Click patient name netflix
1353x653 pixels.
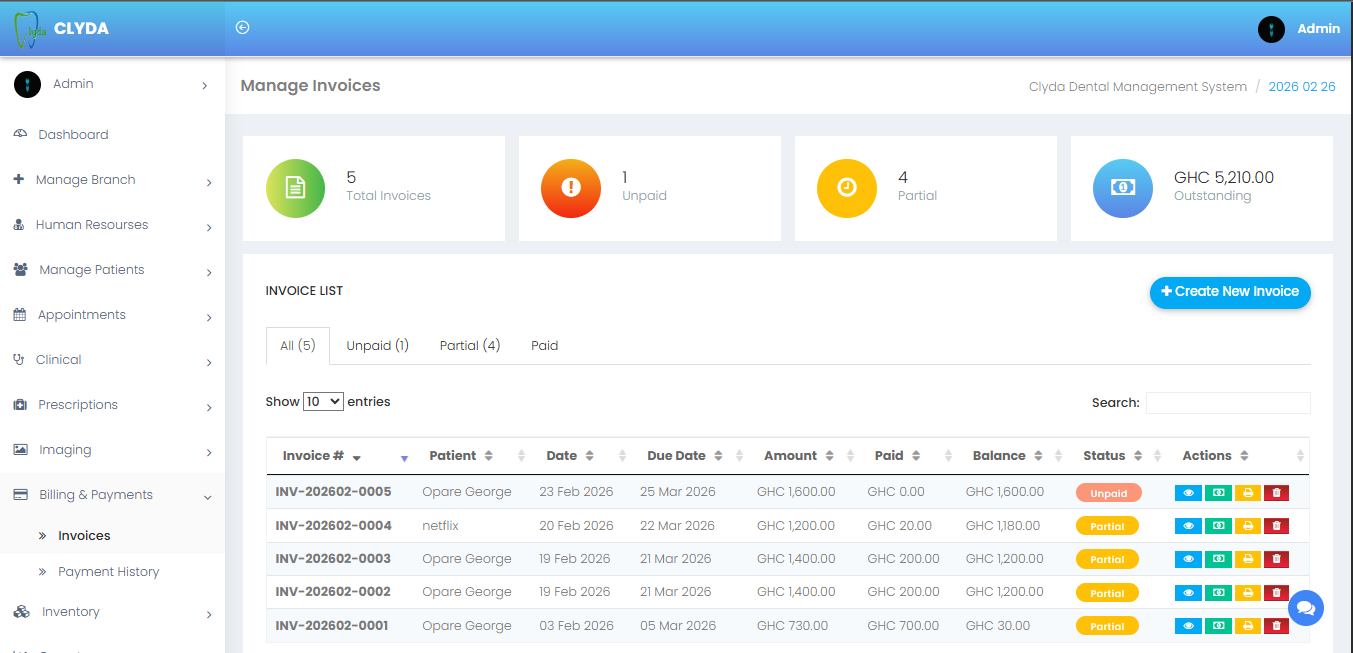click(x=440, y=526)
